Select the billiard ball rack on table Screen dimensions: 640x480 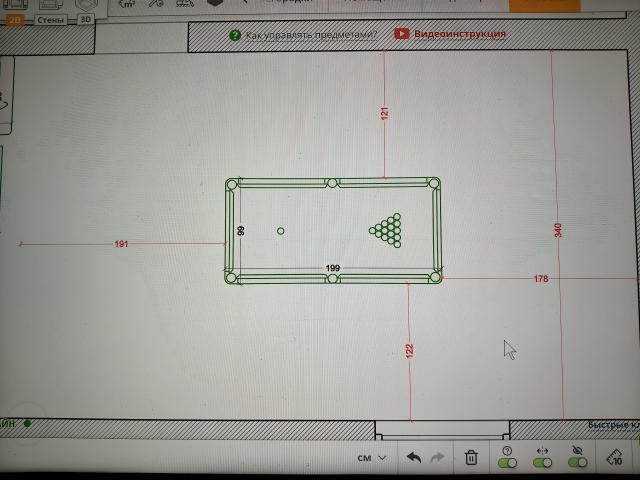pyautogui.click(x=387, y=230)
